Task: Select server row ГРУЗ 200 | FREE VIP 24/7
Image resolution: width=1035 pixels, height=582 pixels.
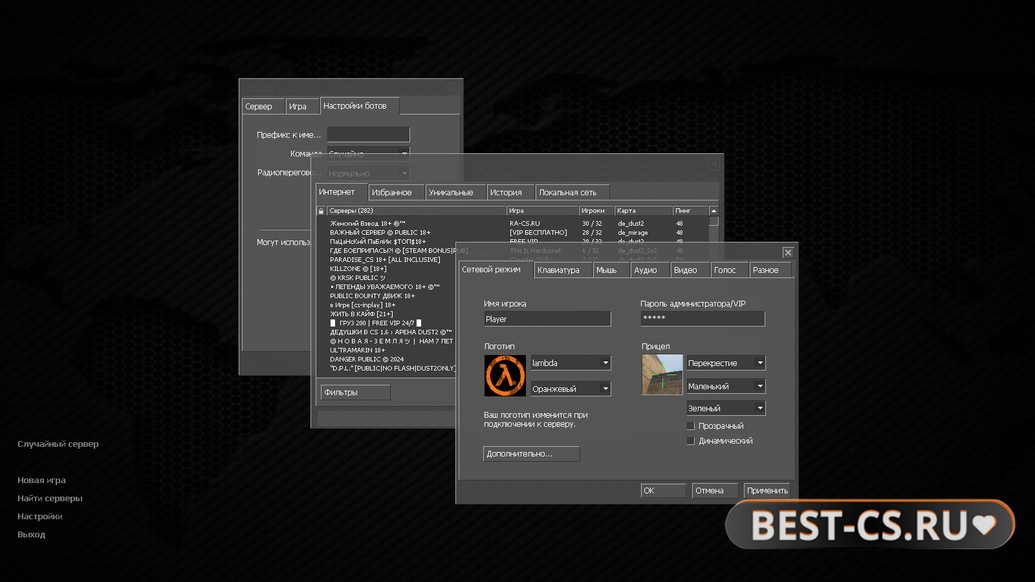Action: point(386,323)
